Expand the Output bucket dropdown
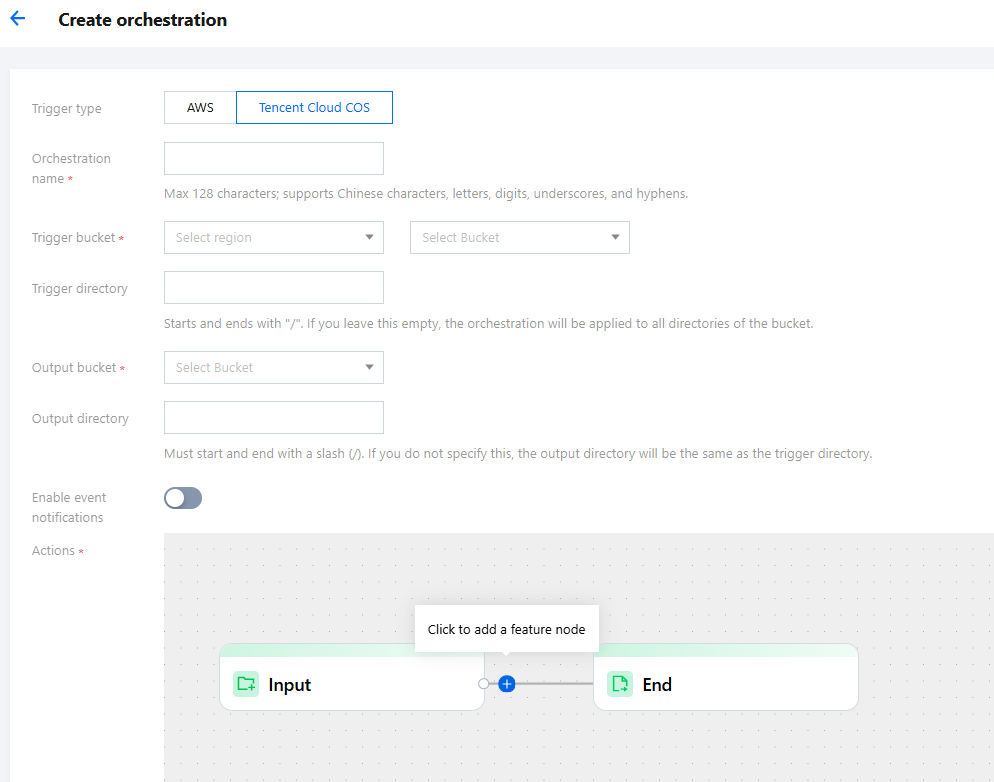994x782 pixels. [x=273, y=368]
